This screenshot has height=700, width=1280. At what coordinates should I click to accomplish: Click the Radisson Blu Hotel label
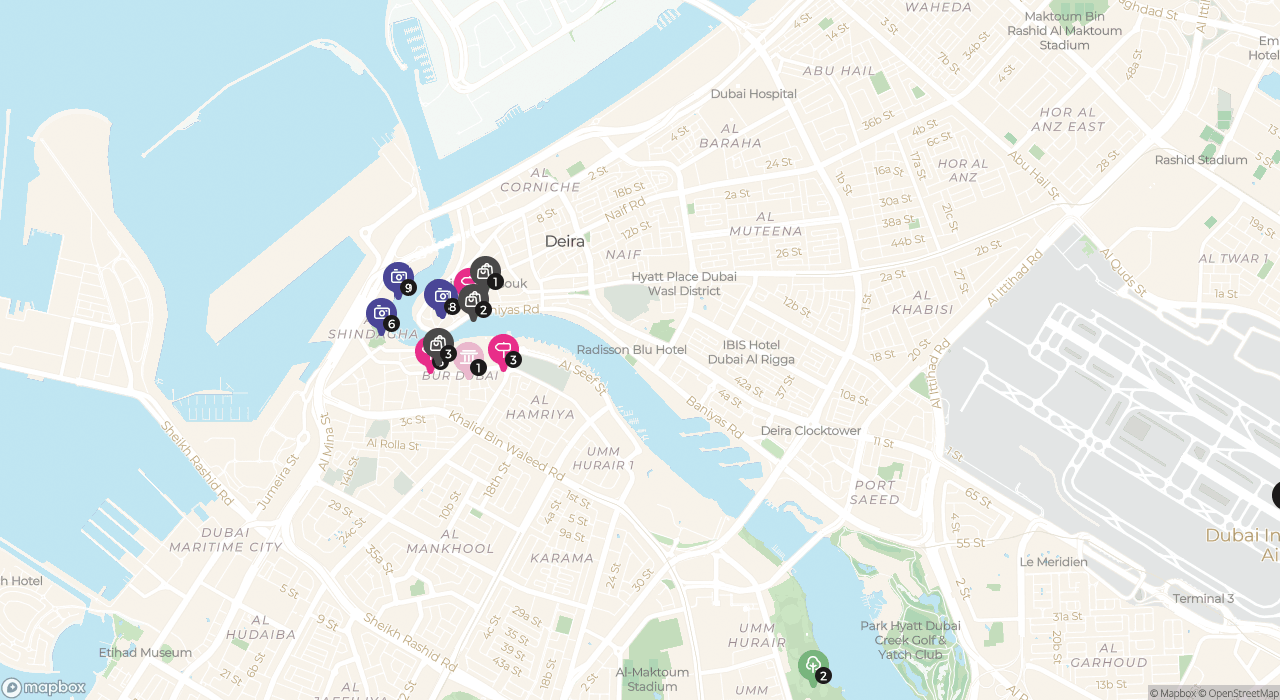pyautogui.click(x=632, y=350)
